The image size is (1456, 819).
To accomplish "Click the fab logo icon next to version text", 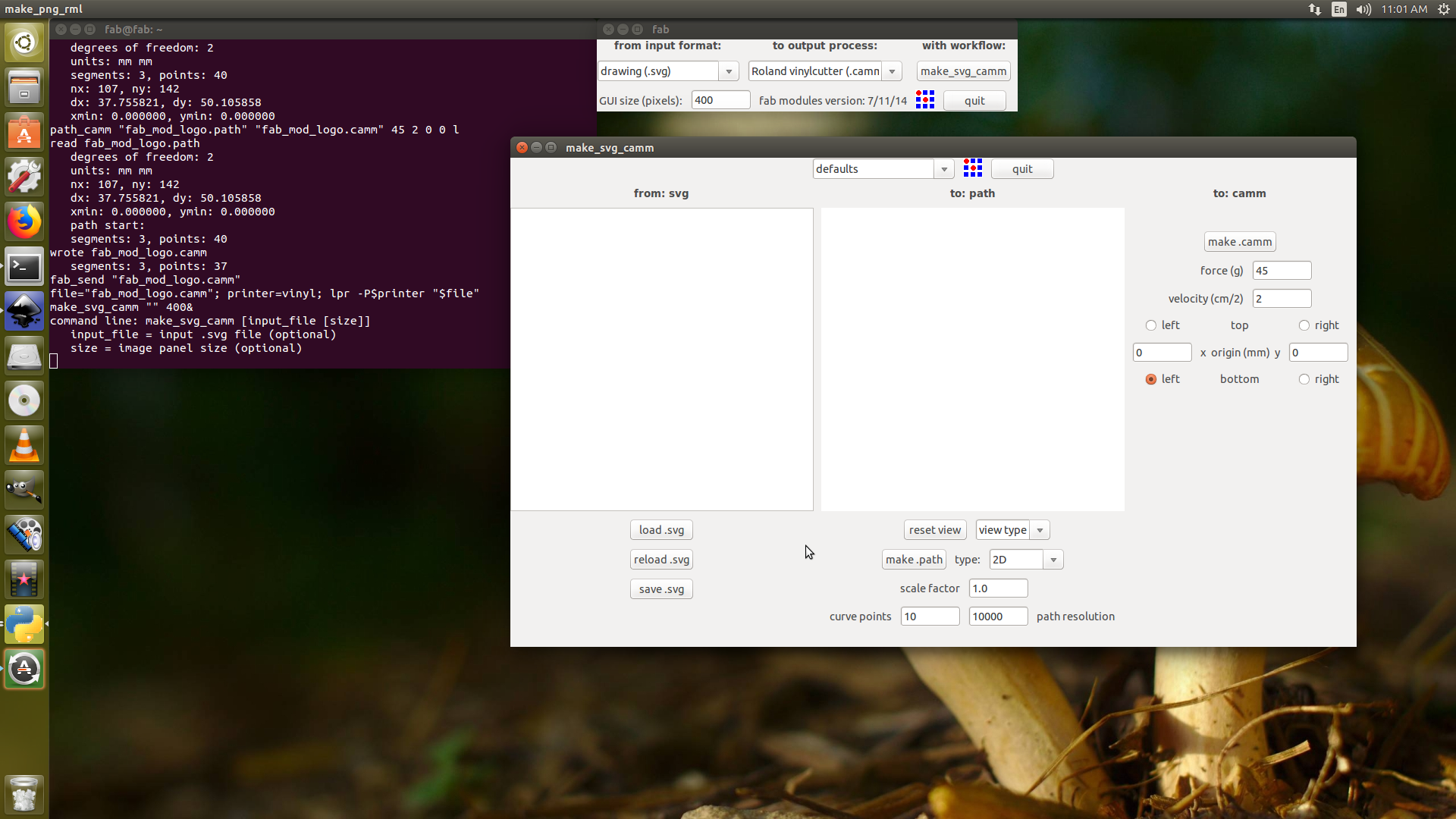I will tap(924, 100).
